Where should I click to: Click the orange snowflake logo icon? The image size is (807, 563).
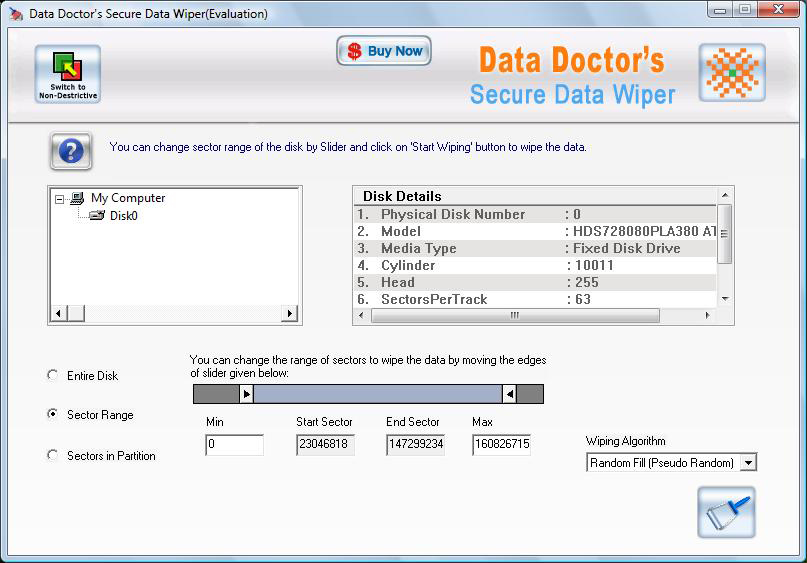coord(732,73)
